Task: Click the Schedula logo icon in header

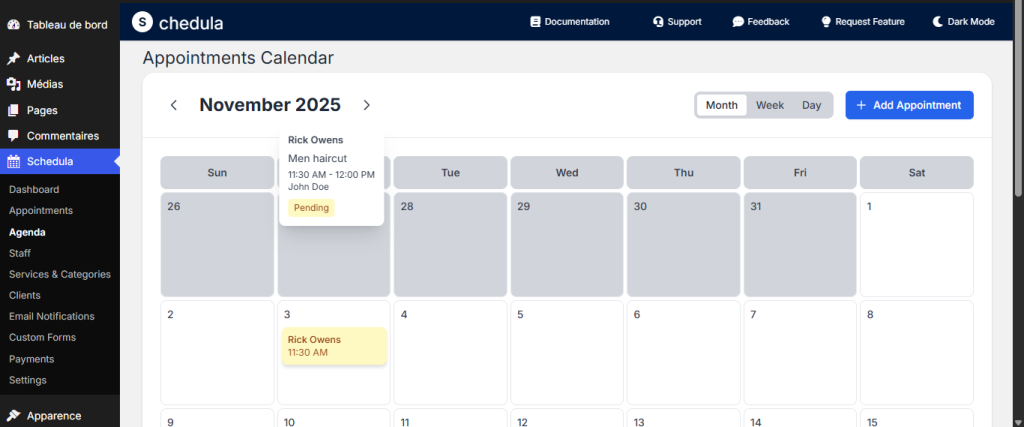Action: (143, 21)
